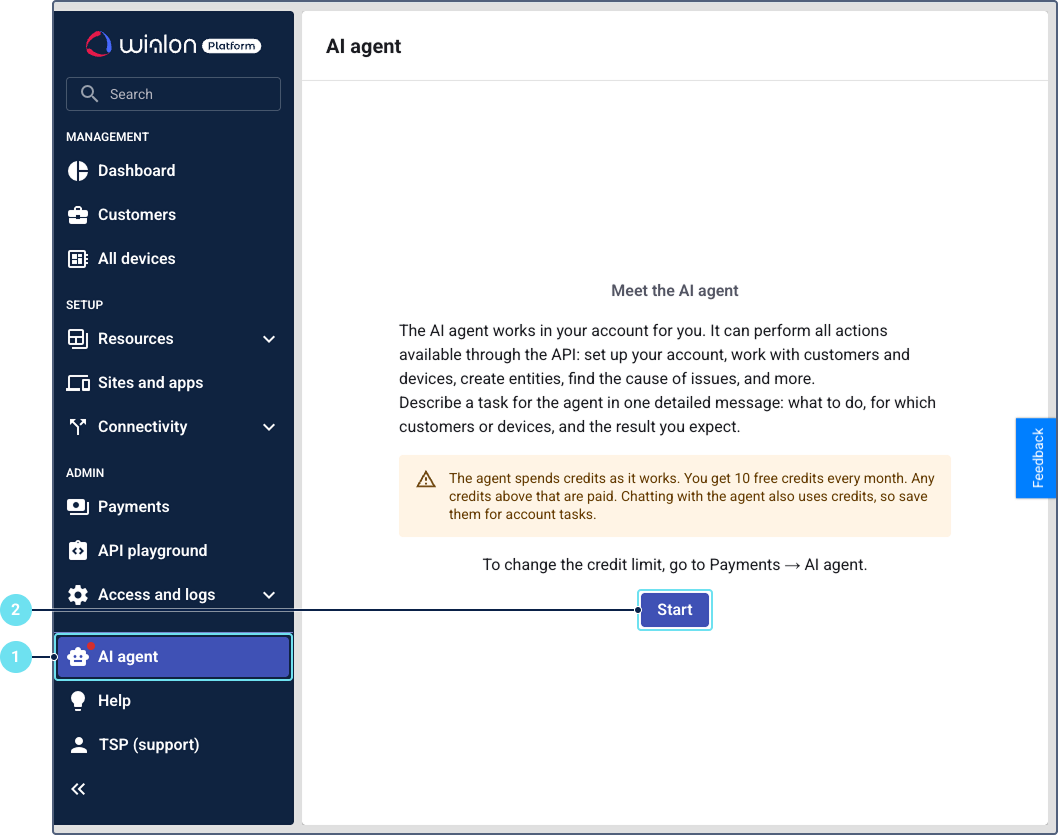
Task: Click the Start button
Action: [675, 610]
